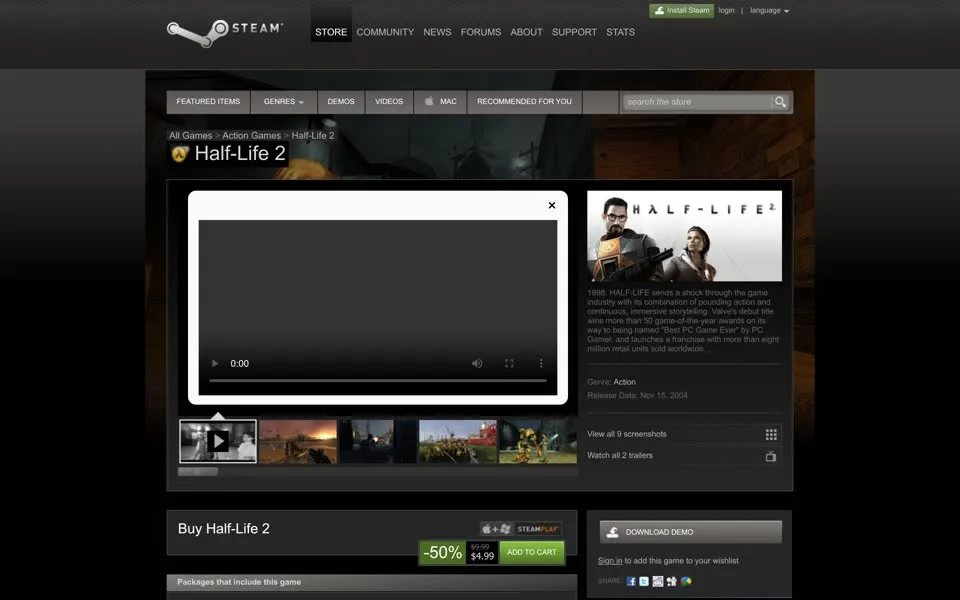Select the dark screenshot thumbnail
The height and width of the screenshot is (600, 960).
(x=378, y=441)
